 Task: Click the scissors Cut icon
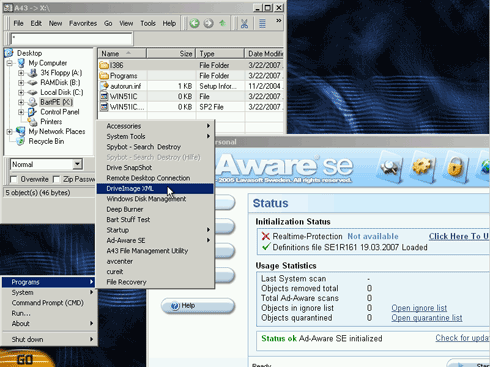tap(244, 23)
